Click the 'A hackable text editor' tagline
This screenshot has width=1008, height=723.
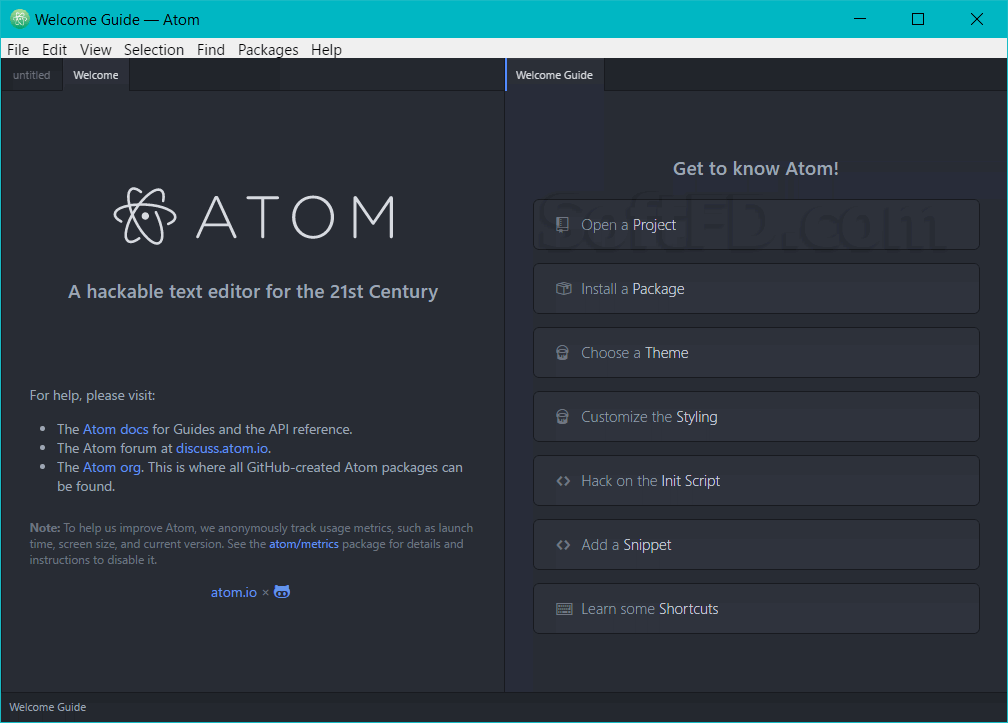pos(253,291)
